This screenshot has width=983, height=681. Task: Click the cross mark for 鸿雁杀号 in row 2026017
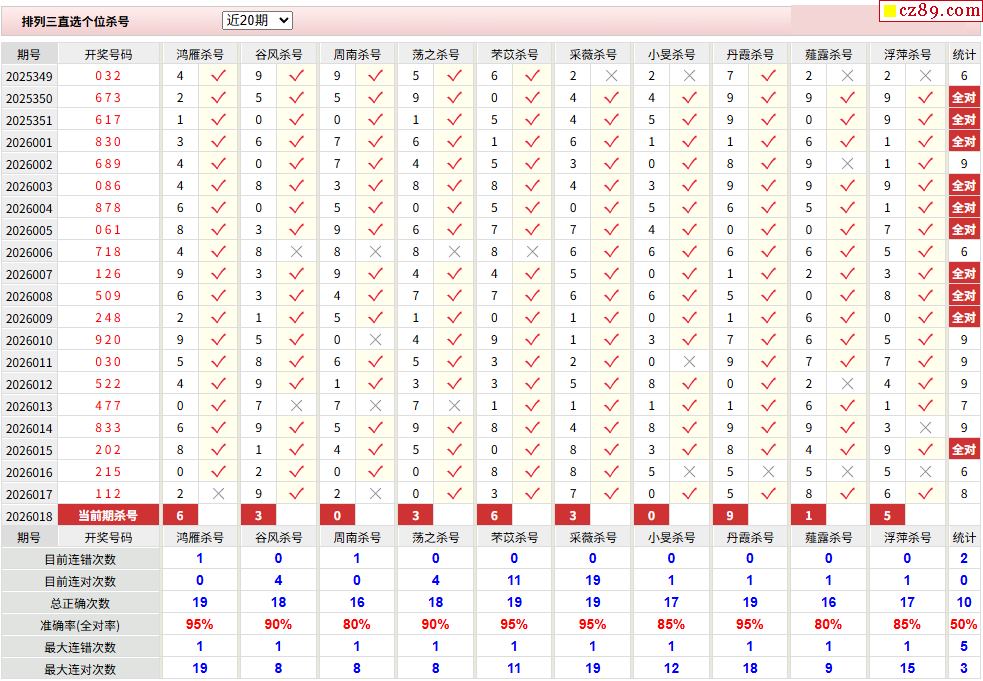(x=218, y=494)
